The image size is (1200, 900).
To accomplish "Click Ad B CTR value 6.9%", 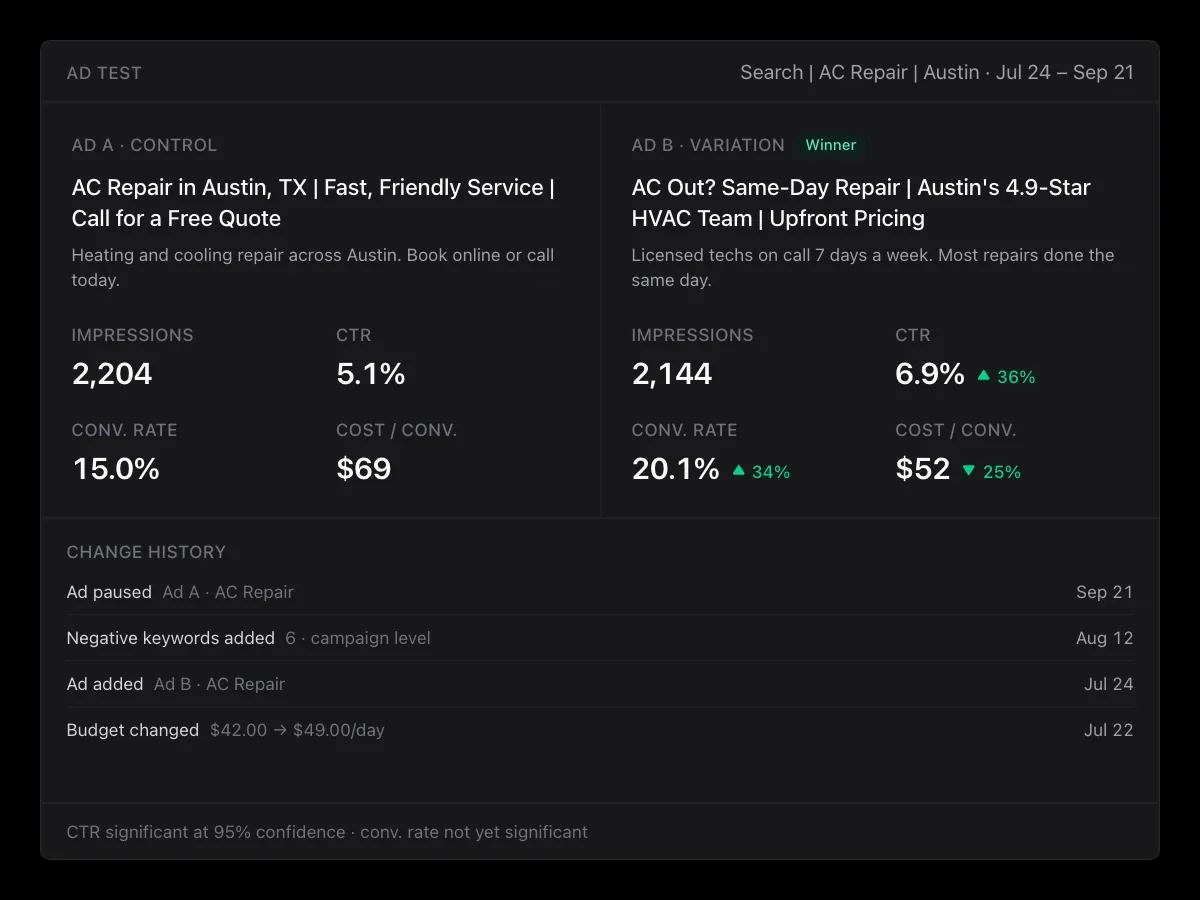I will (x=930, y=374).
